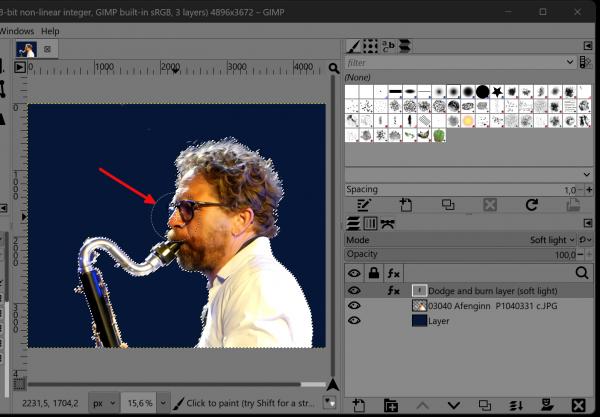Viewport: 600px width, 417px height.
Task: Open the Patterns tab icon
Action: coord(370,46)
